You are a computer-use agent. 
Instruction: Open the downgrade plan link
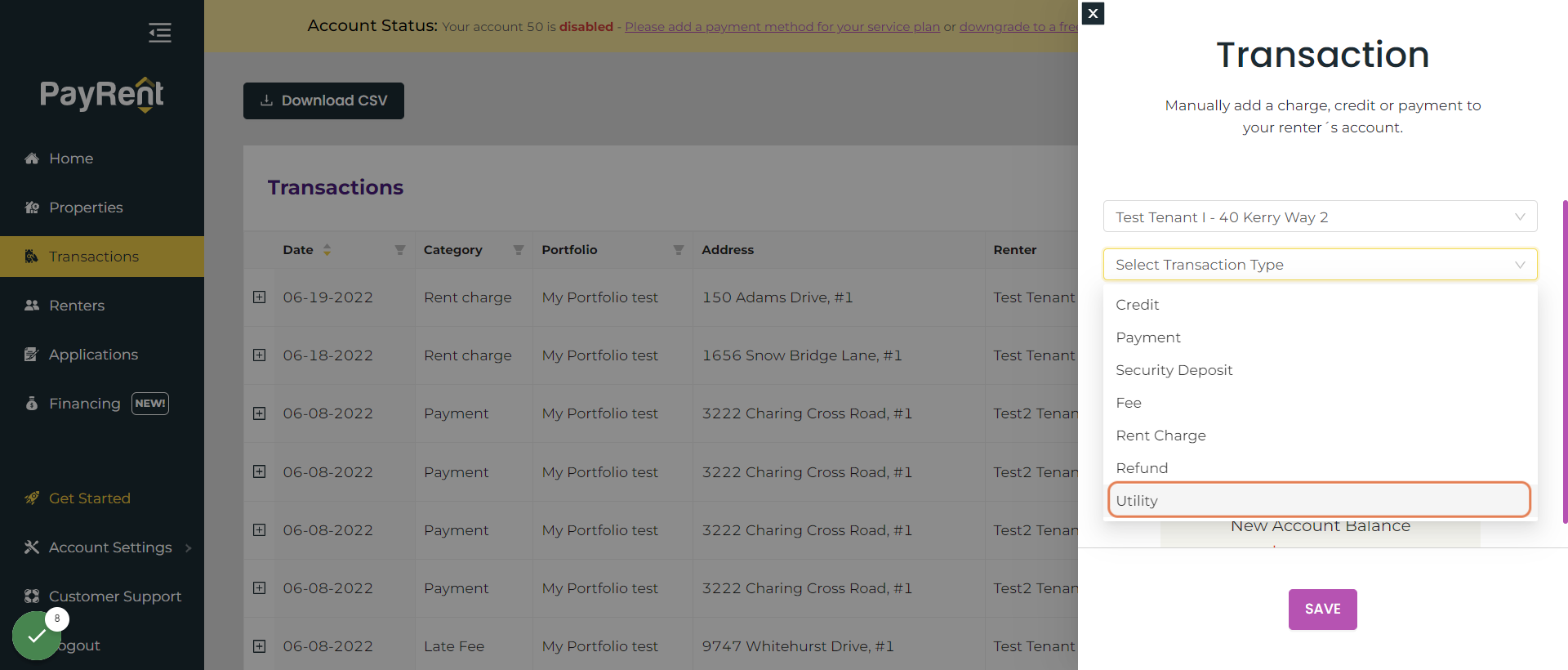coord(1018,27)
